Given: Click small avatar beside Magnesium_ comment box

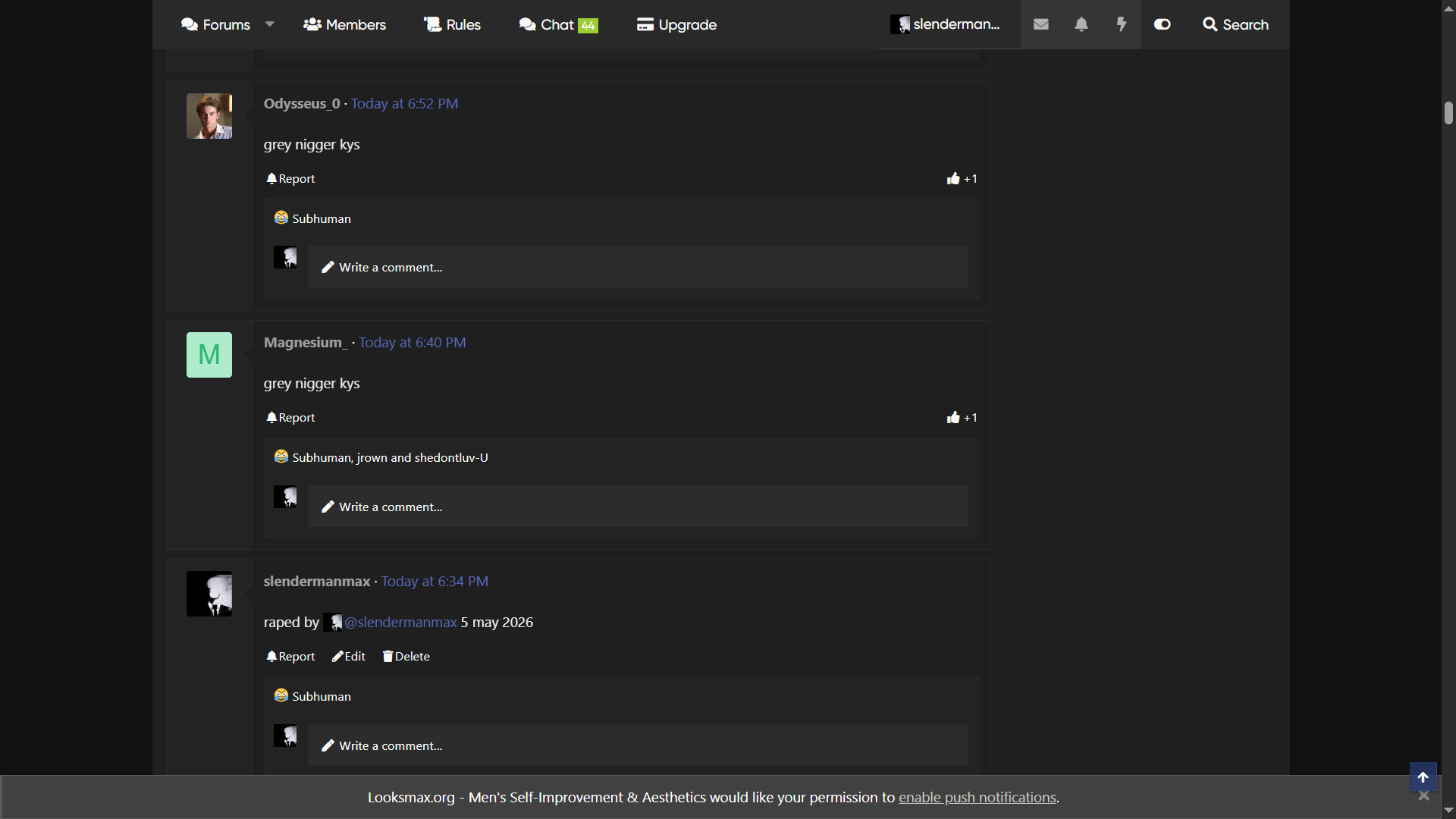Looking at the screenshot, I should click(x=285, y=497).
